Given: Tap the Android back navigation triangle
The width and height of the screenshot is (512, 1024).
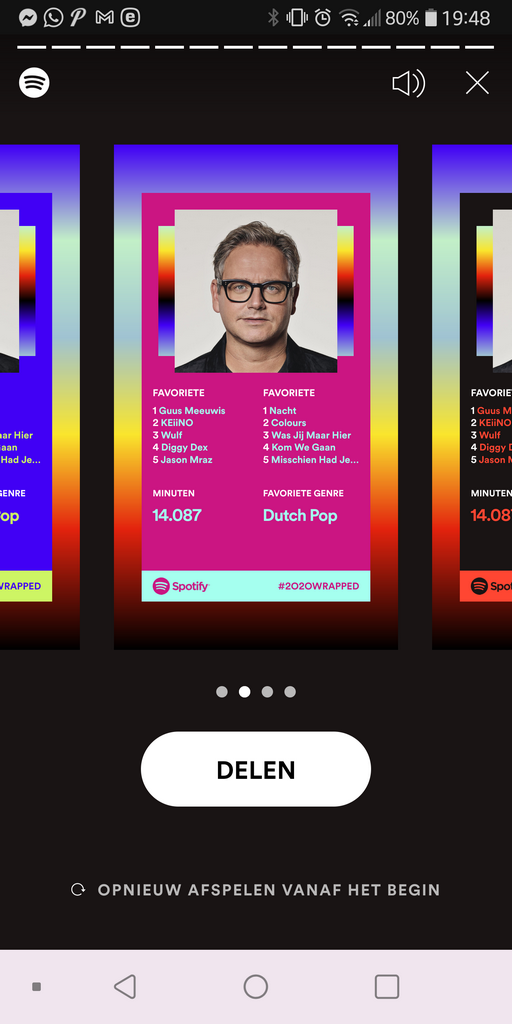Looking at the screenshot, I should click(x=125, y=987).
